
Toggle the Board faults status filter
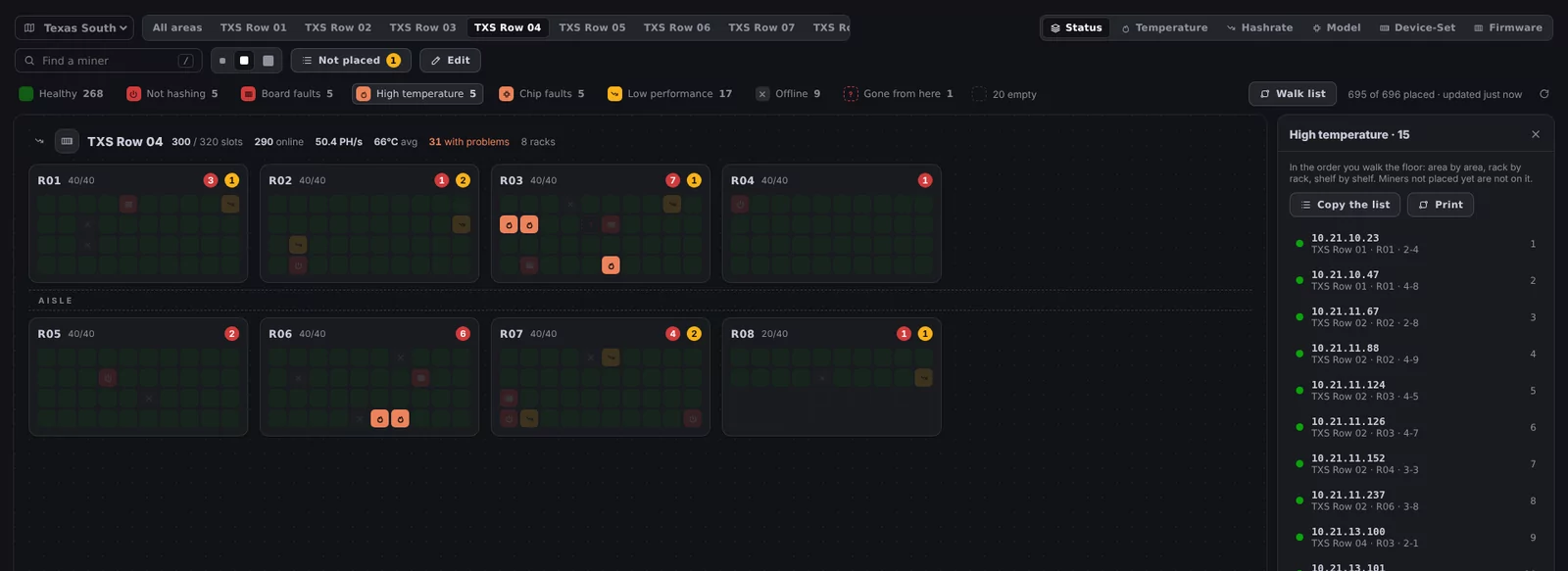287,94
